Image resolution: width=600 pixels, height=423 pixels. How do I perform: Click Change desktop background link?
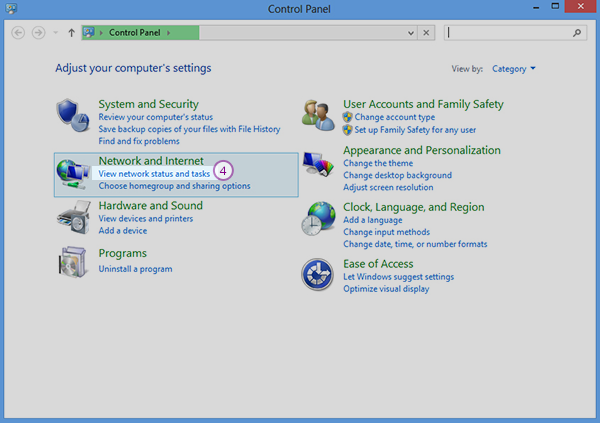(x=397, y=175)
